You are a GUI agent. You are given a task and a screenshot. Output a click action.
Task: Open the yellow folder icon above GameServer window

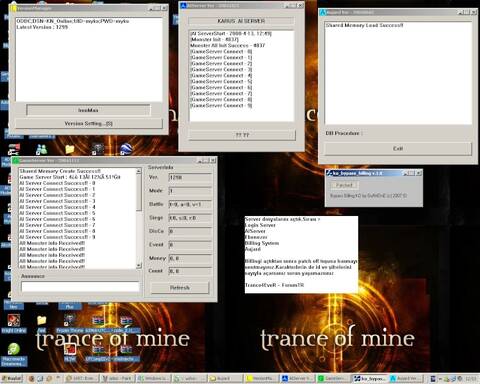70,149
